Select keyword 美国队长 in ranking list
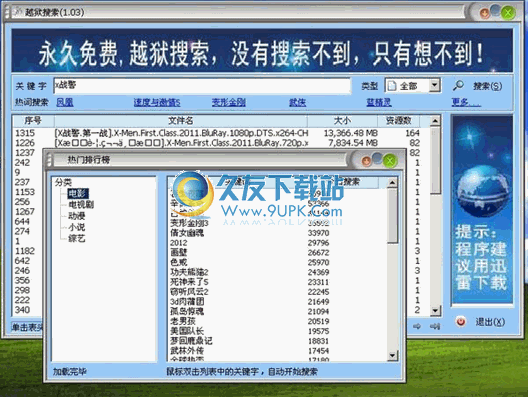Viewport: 528px width, 397px height. (x=187, y=331)
